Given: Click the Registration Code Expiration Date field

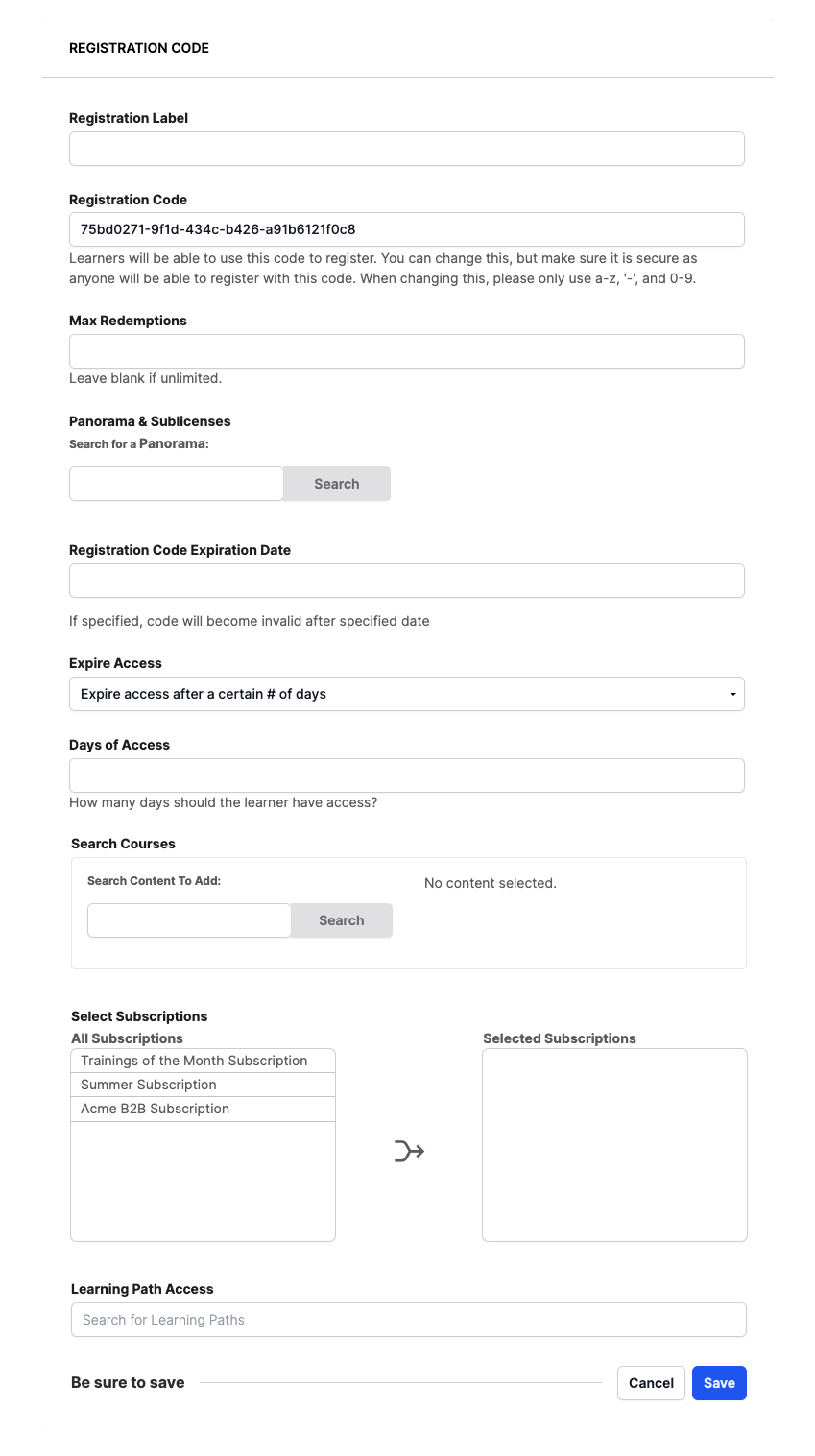Looking at the screenshot, I should pyautogui.click(x=406, y=580).
